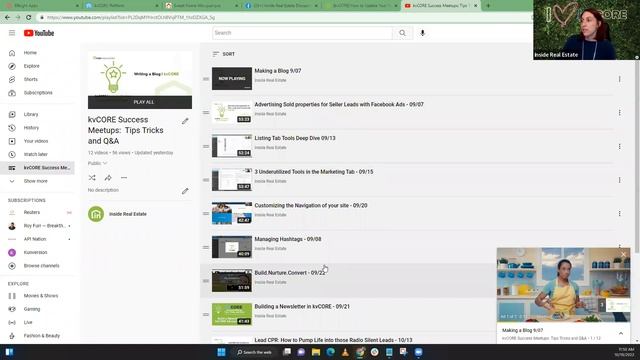
Task: Open Lead CPR: How to Pump Life video
Action: tap(333, 340)
